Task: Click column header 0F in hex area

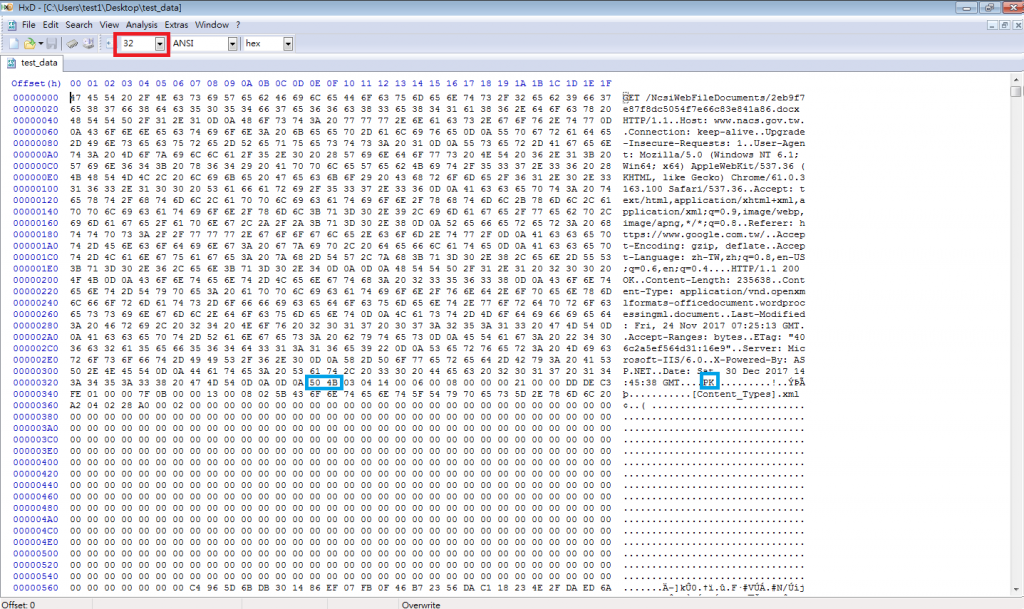Action: click(x=332, y=84)
